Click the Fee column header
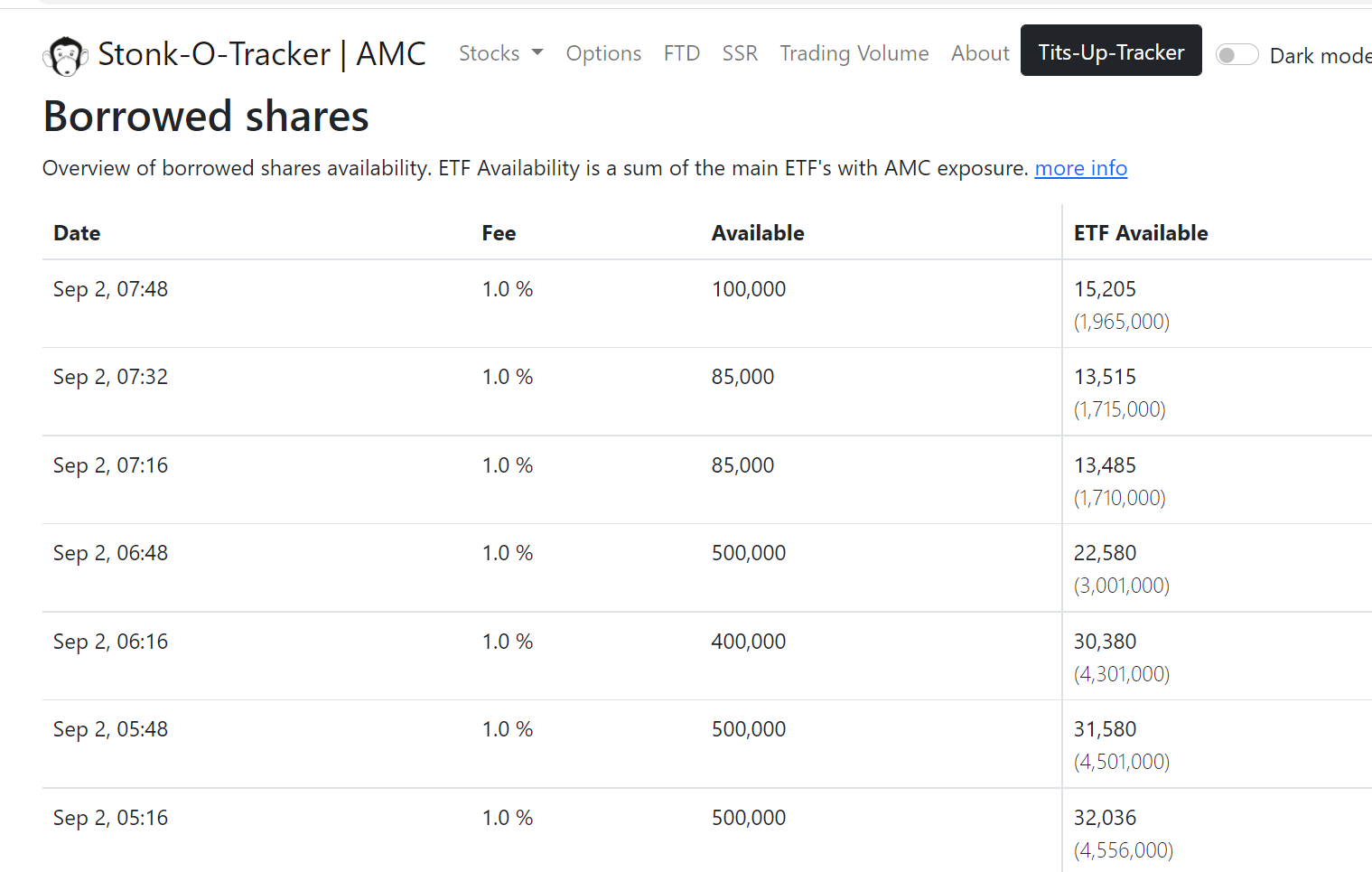Screen dimensions: 1372x872 pyautogui.click(x=498, y=233)
